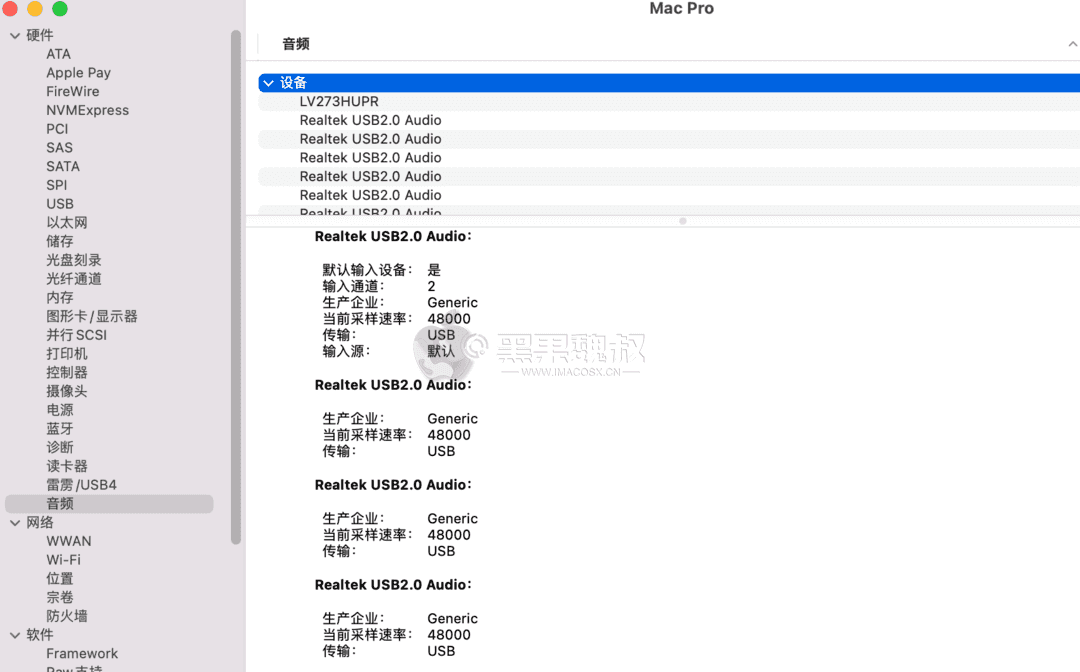Zoom window with green button
Screen dimensions: 1080x672
point(60,8)
